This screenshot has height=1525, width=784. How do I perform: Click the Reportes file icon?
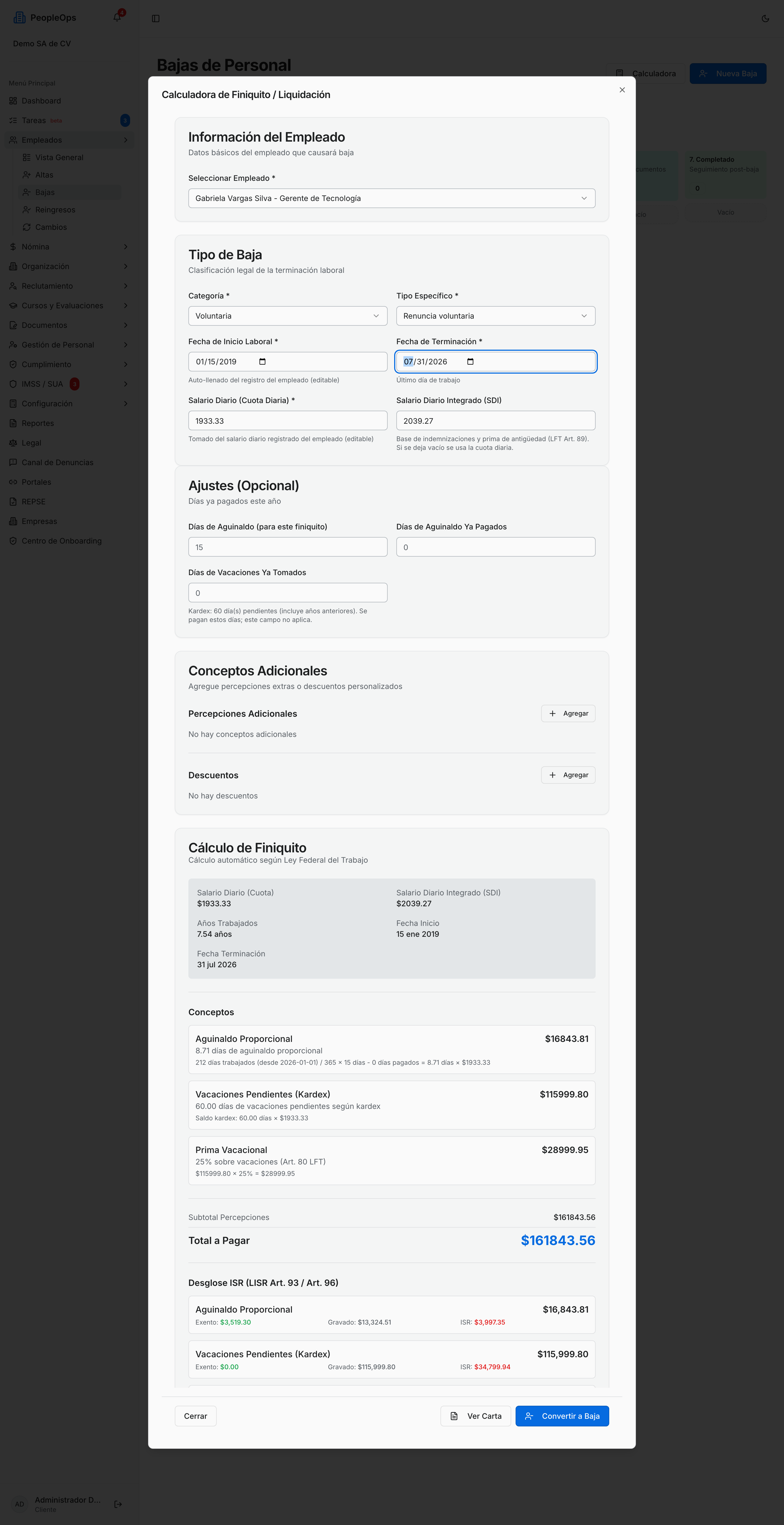13,423
